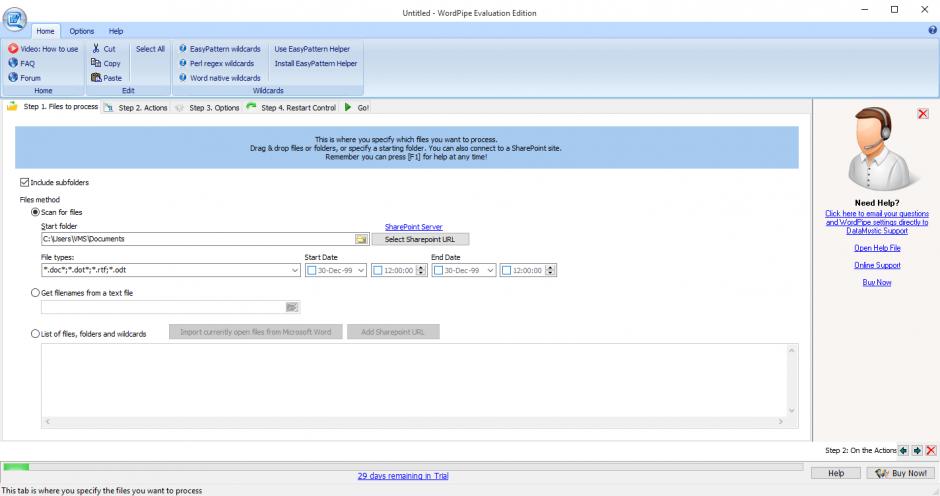Adjust Start Date time spinner

[421, 270]
